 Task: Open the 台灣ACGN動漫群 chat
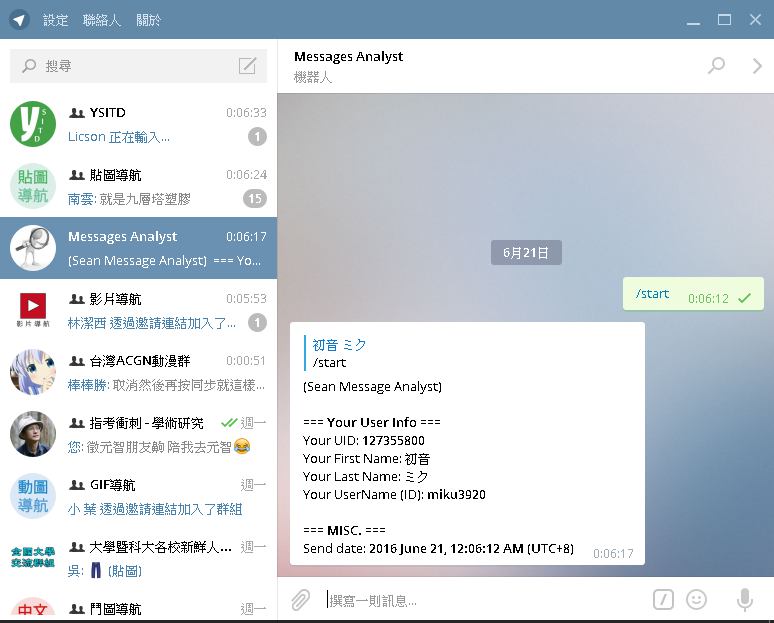[138, 372]
